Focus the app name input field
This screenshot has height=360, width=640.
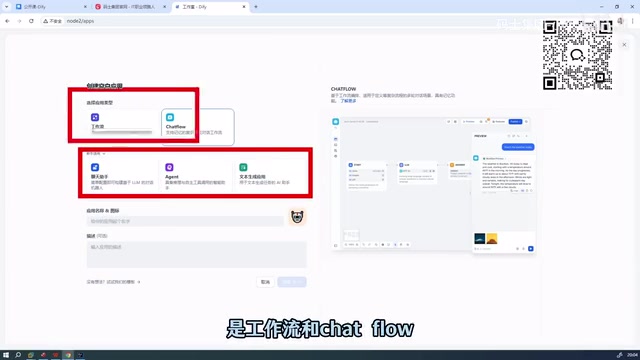(x=185, y=221)
